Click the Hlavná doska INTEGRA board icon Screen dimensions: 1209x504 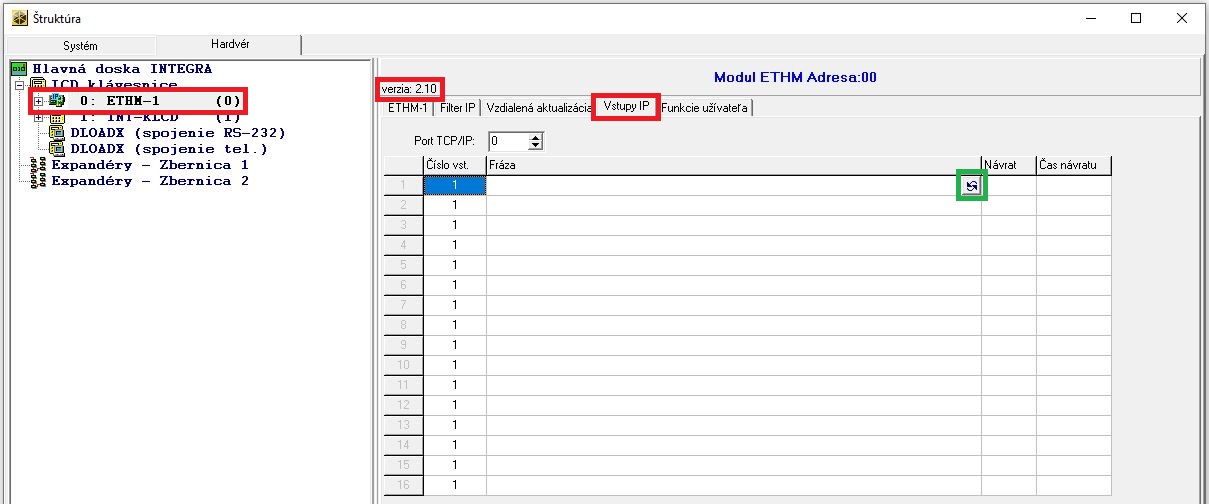17,68
